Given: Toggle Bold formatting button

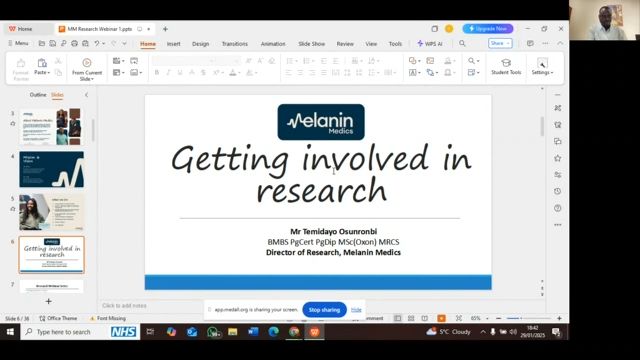Looking at the screenshot, I should coord(157,73).
